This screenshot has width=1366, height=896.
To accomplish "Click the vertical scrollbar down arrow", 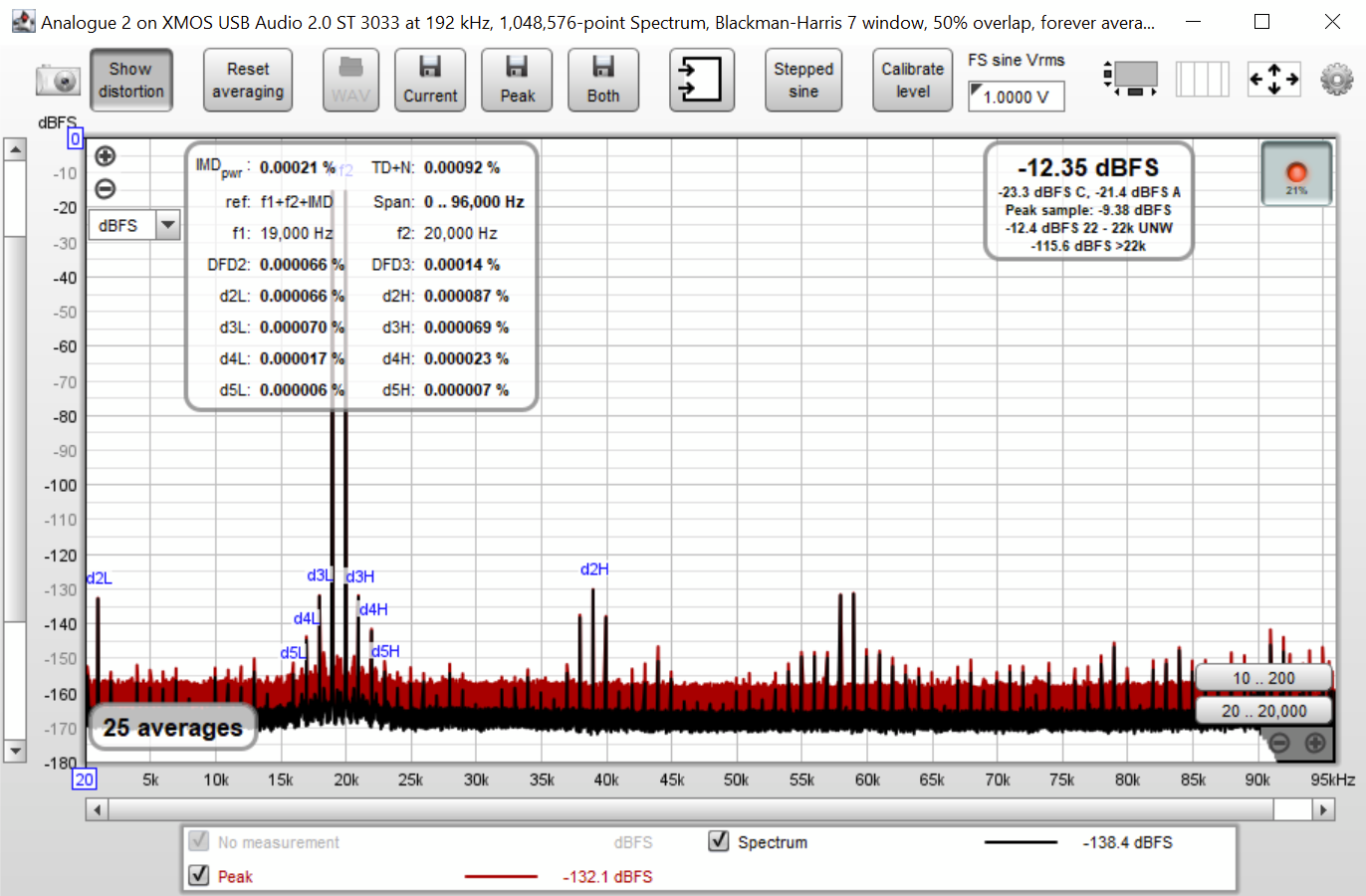I will [15, 751].
